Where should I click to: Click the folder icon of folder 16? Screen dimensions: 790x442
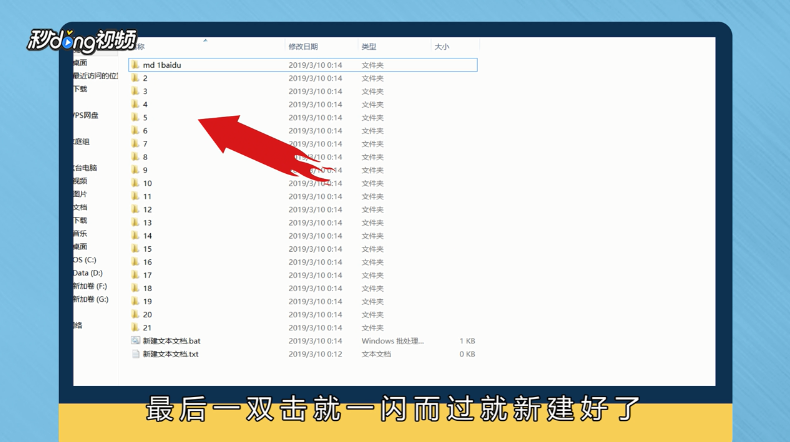coord(135,262)
